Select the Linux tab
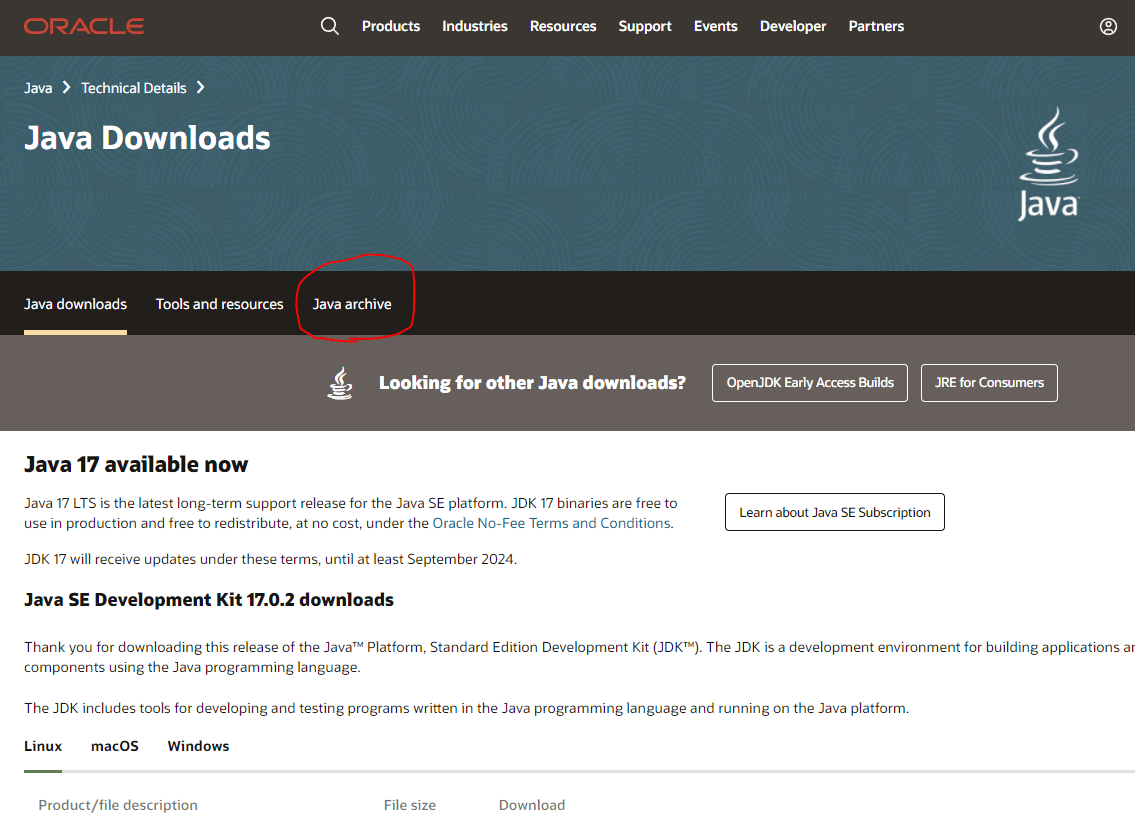Screen dimensions: 1135x824 click(x=43, y=746)
